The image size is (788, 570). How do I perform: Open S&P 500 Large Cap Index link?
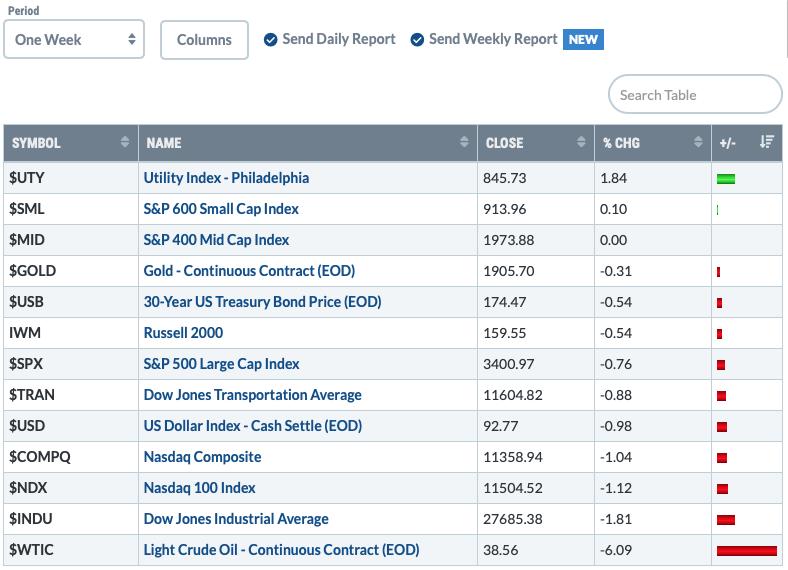221,364
